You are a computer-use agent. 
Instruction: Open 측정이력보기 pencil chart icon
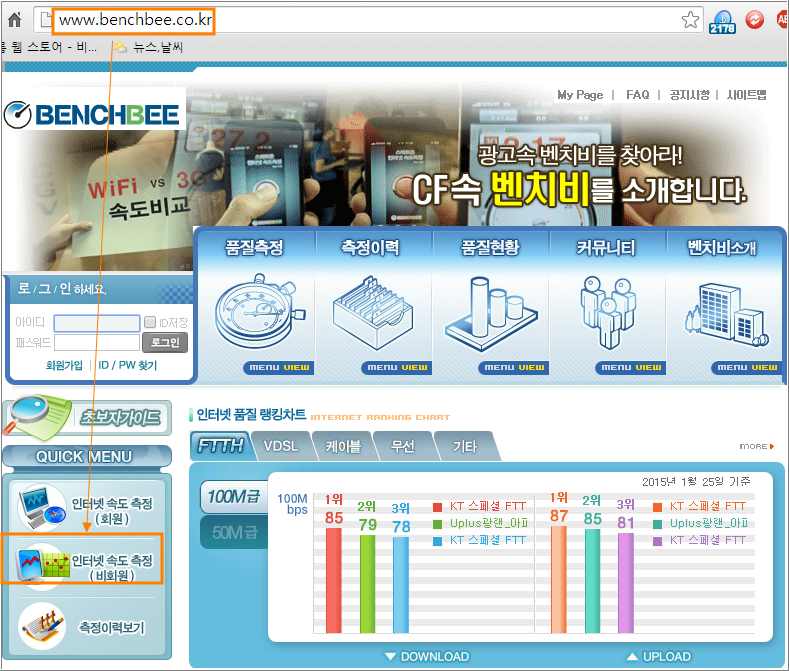(x=42, y=626)
